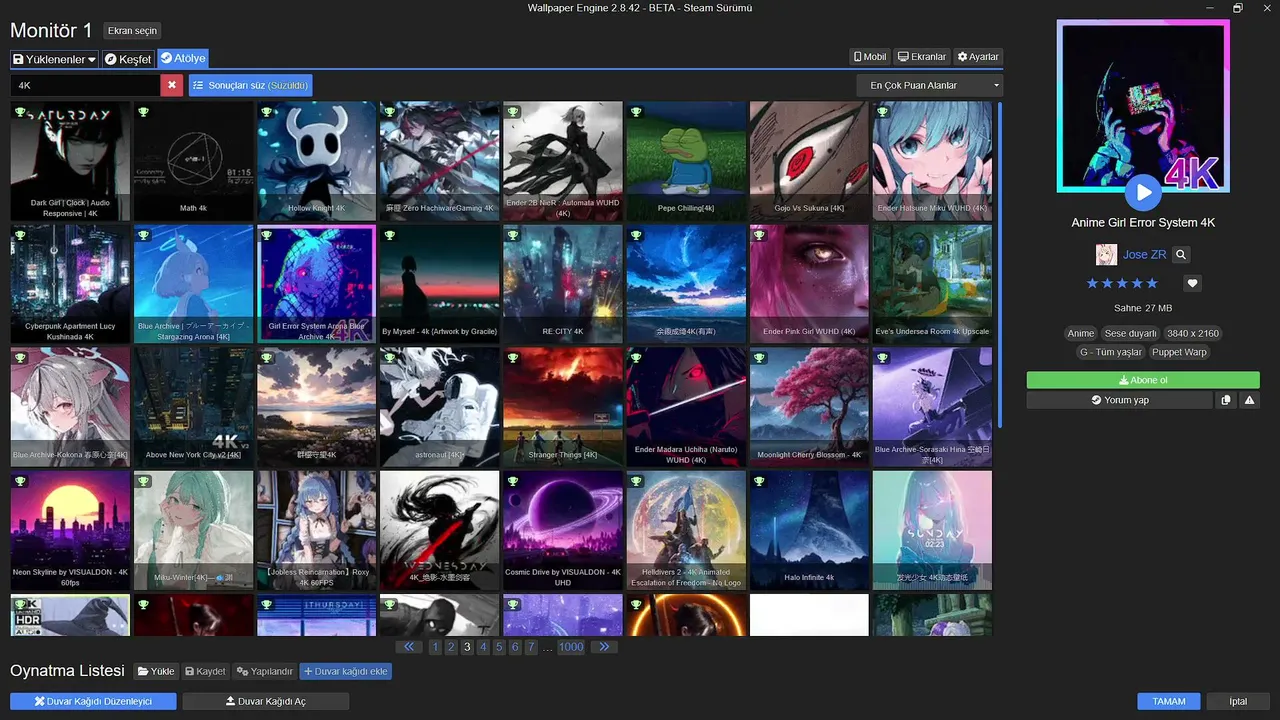The height and width of the screenshot is (720, 1280).
Task: Go to the next pages double-arrow
Action: (604, 647)
